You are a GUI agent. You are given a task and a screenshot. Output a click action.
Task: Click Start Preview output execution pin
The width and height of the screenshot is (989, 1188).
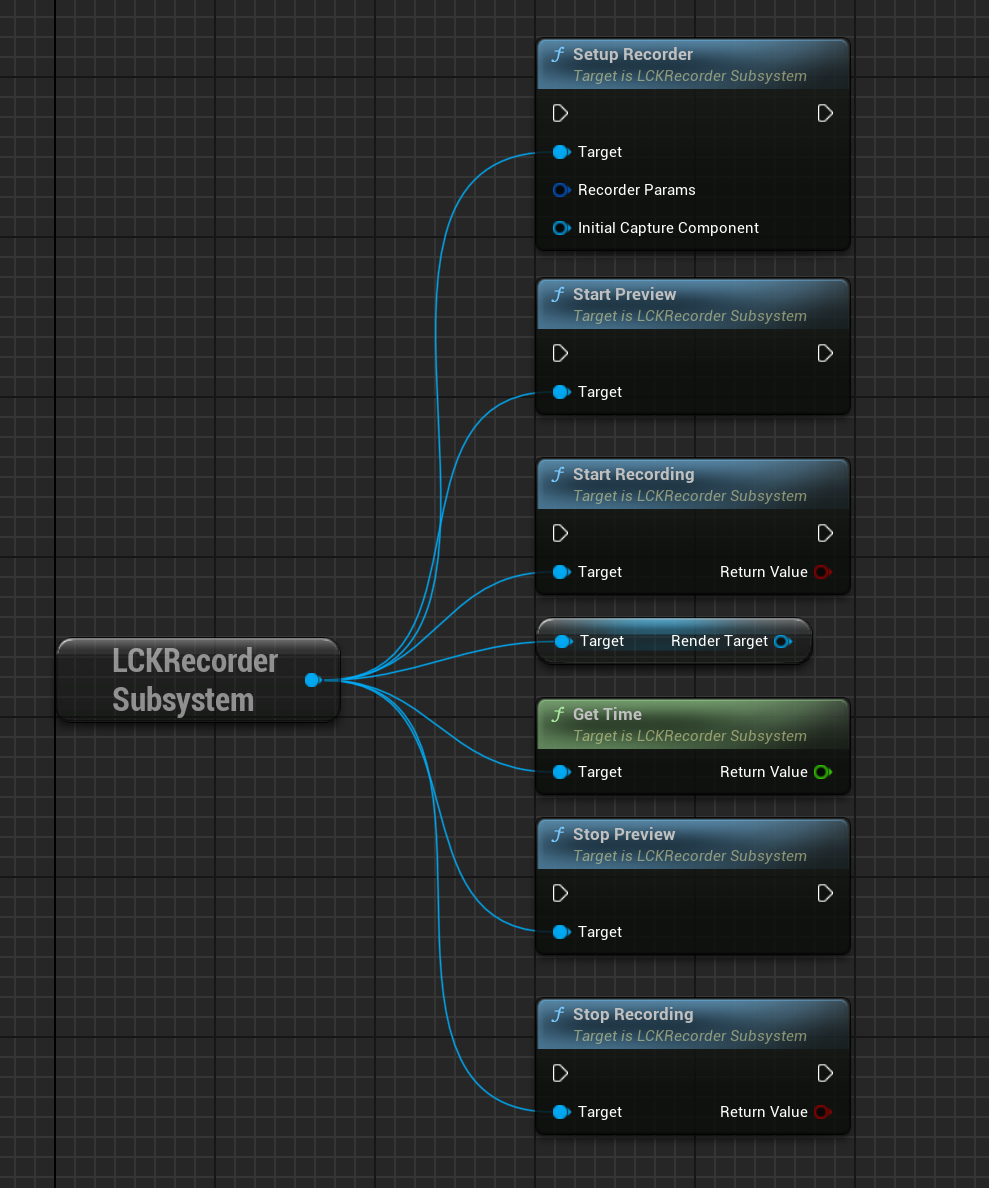tap(825, 353)
